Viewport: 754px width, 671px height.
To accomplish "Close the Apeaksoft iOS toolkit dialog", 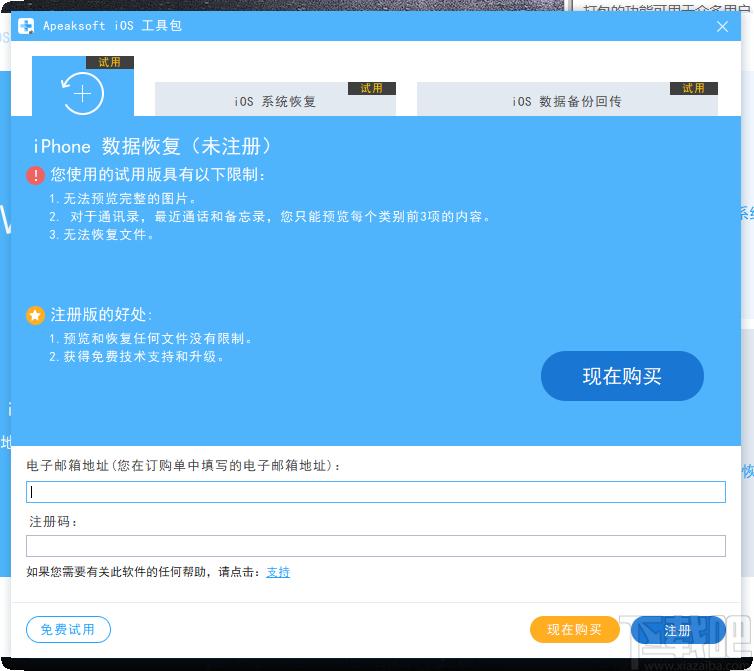I will pos(722,26).
